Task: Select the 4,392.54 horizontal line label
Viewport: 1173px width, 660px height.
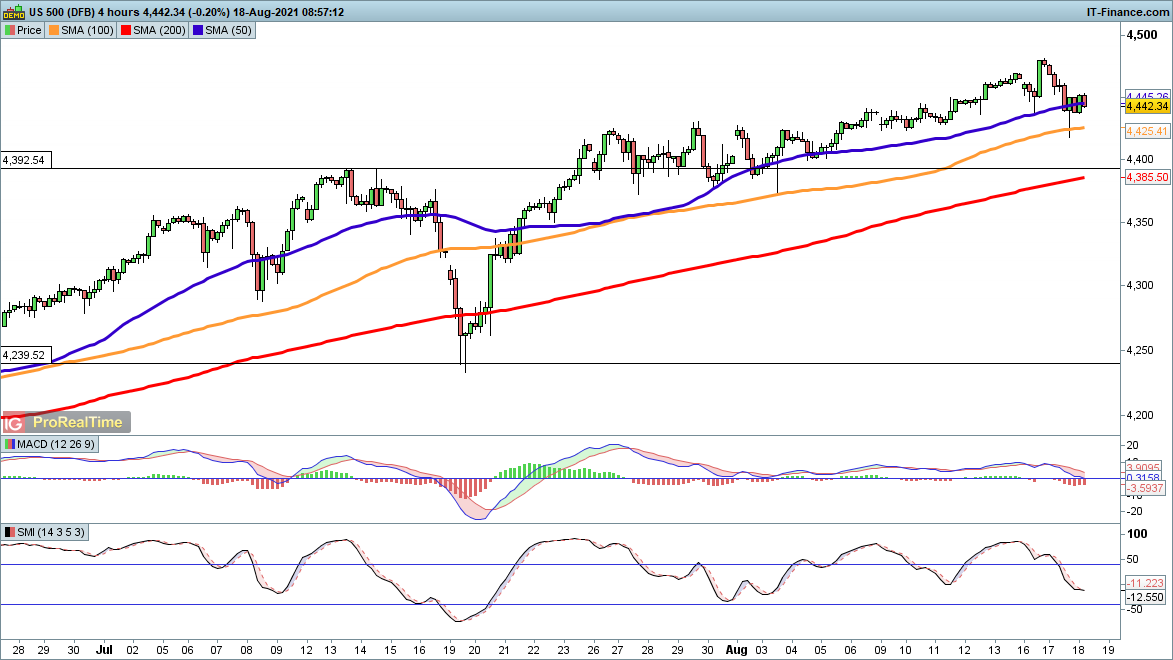Action: click(x=25, y=160)
